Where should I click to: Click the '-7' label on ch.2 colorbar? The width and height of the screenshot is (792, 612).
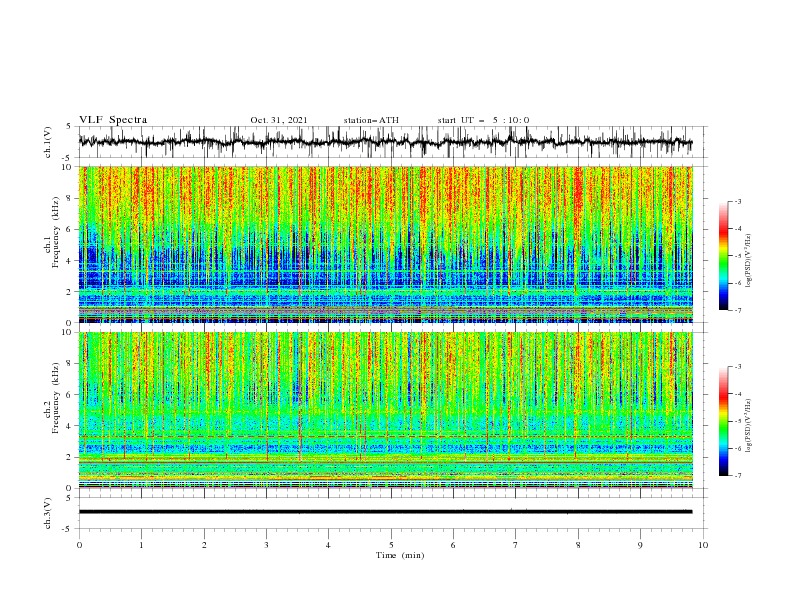pos(738,476)
